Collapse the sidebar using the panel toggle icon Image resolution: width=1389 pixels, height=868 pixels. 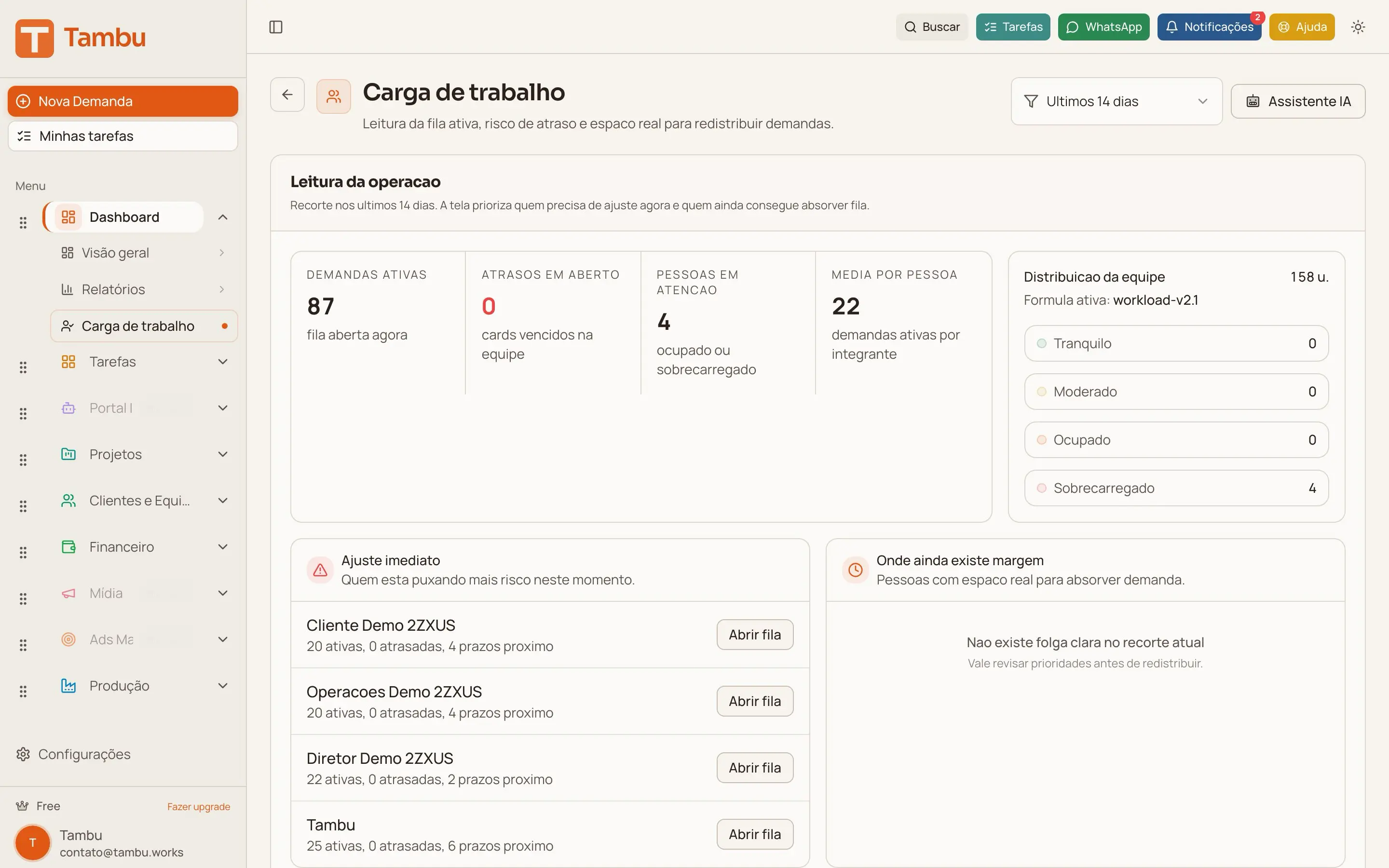276,27
